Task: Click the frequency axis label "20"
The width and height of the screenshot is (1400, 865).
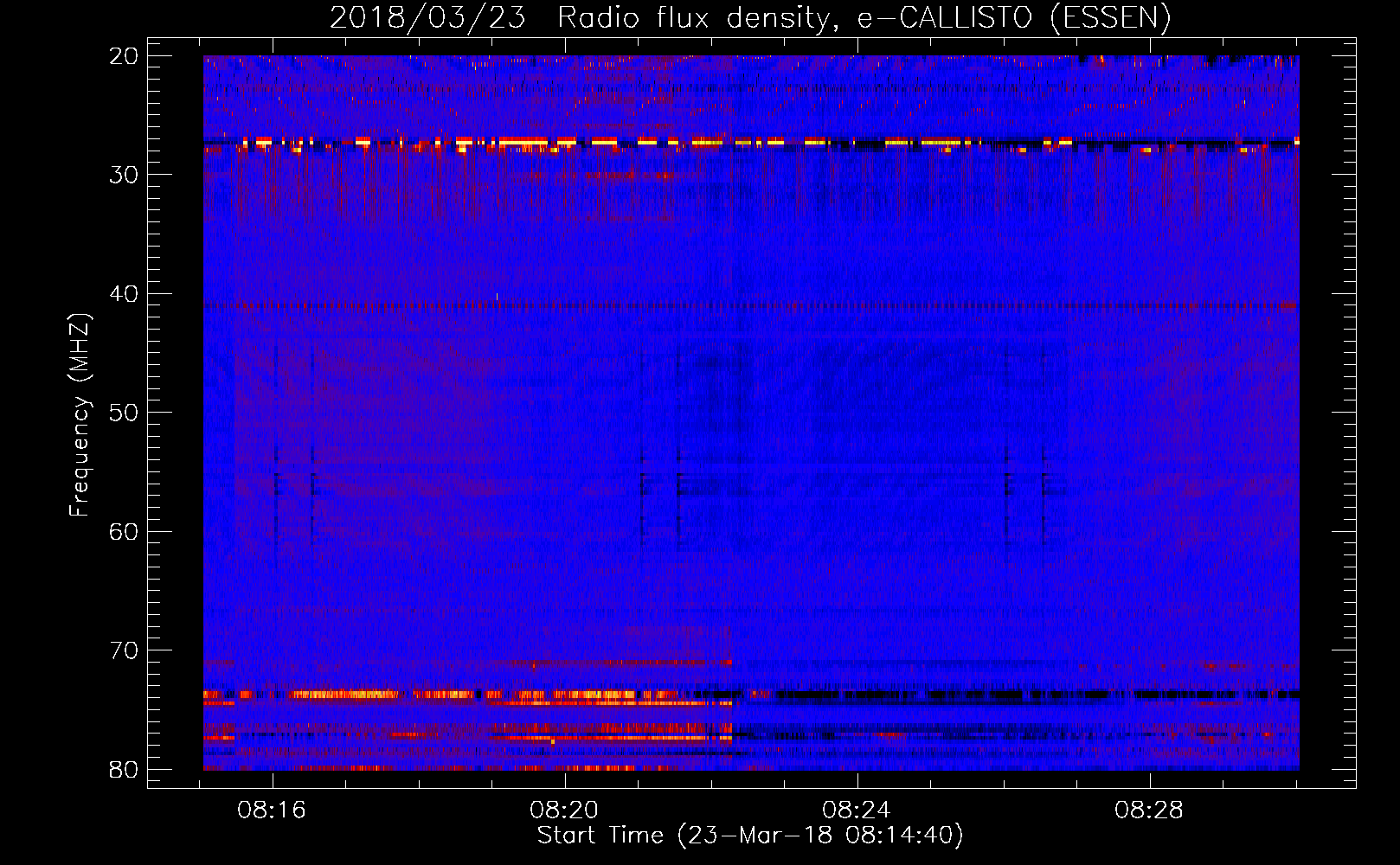Action: 125,56
